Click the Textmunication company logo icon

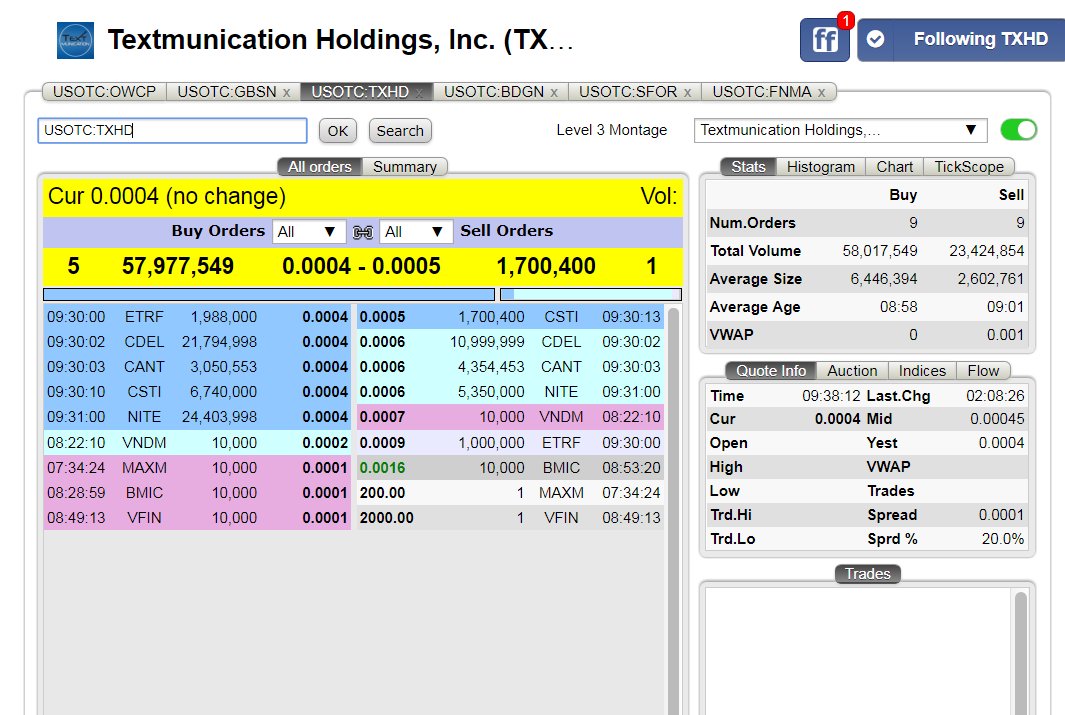[x=75, y=41]
